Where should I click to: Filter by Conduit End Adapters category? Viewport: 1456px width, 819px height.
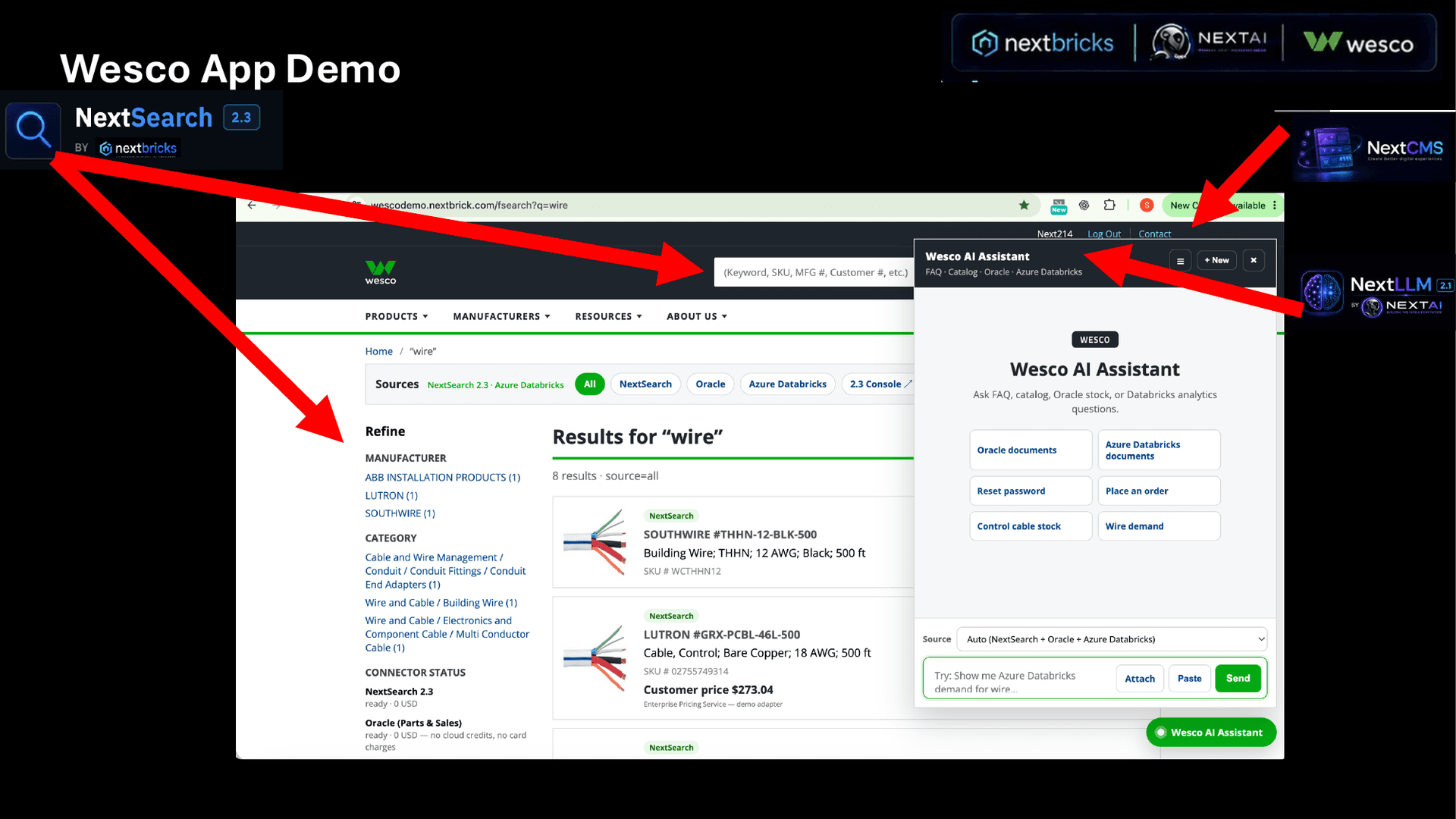click(x=445, y=570)
